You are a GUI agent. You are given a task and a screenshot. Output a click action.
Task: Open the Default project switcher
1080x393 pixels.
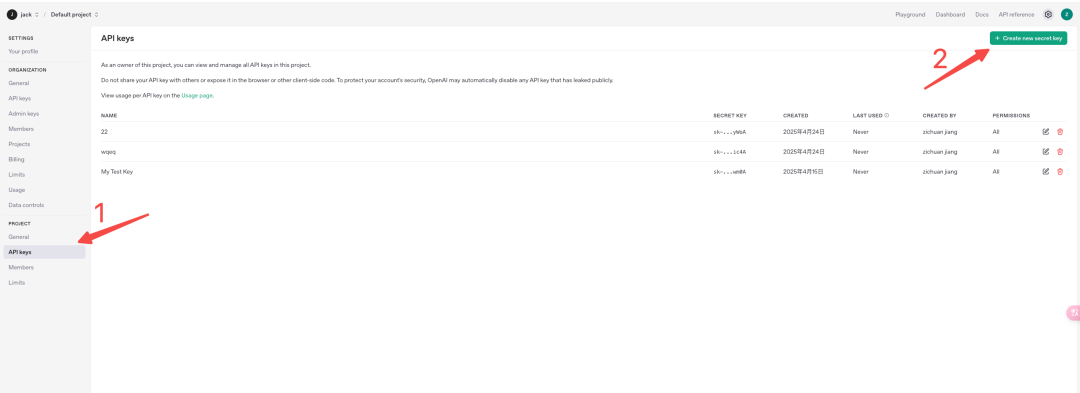pos(74,14)
